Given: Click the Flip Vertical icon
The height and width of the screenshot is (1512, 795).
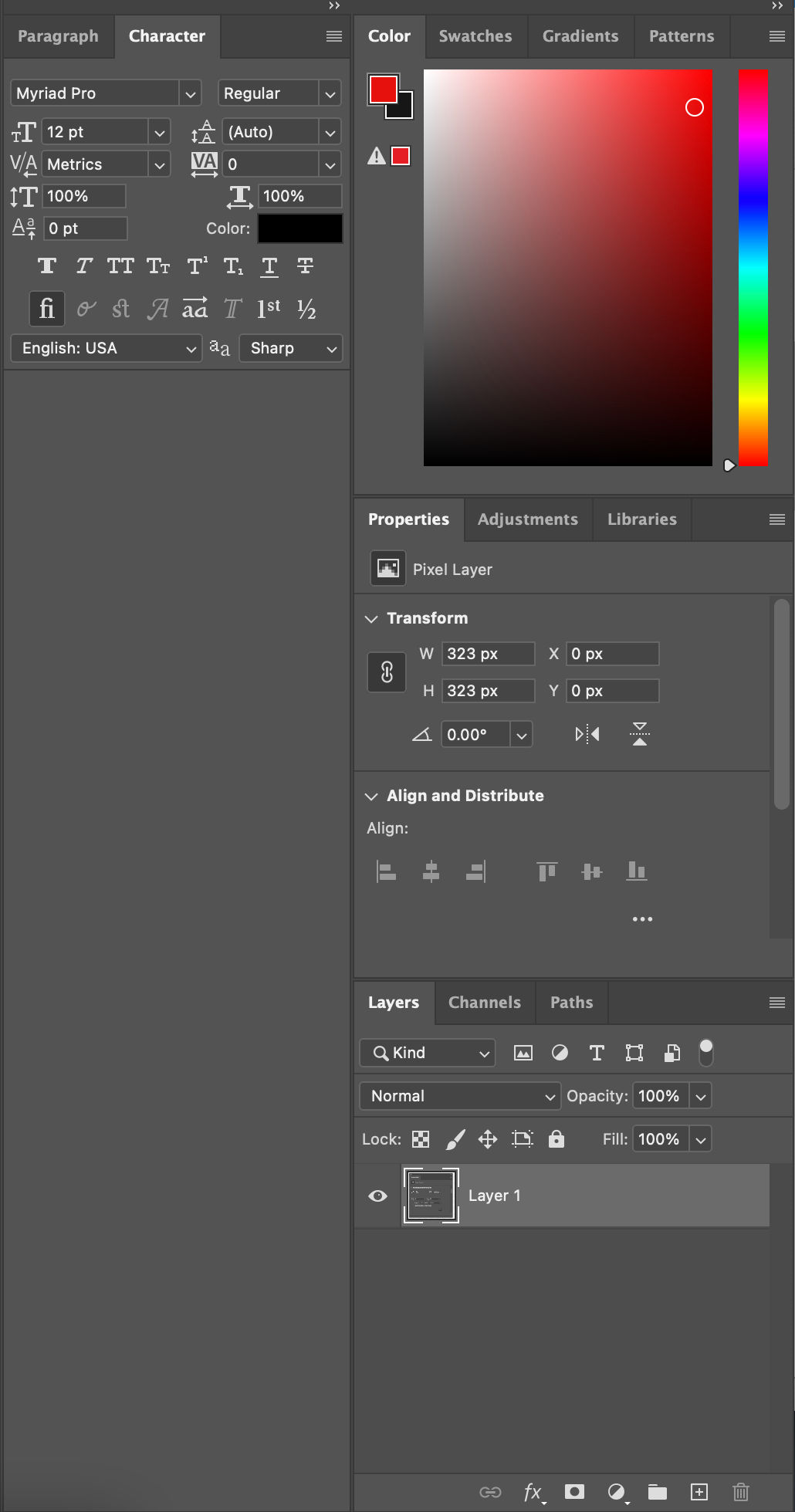Looking at the screenshot, I should pyautogui.click(x=640, y=734).
